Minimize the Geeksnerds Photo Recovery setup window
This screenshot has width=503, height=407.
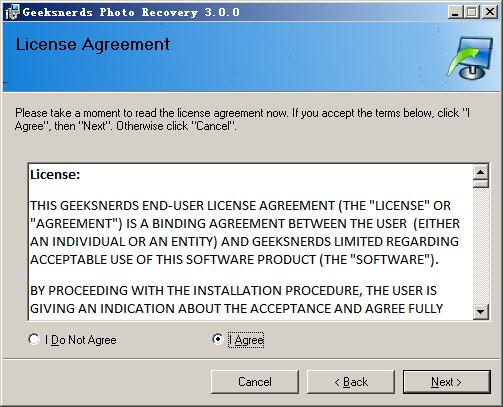[x=455, y=13]
